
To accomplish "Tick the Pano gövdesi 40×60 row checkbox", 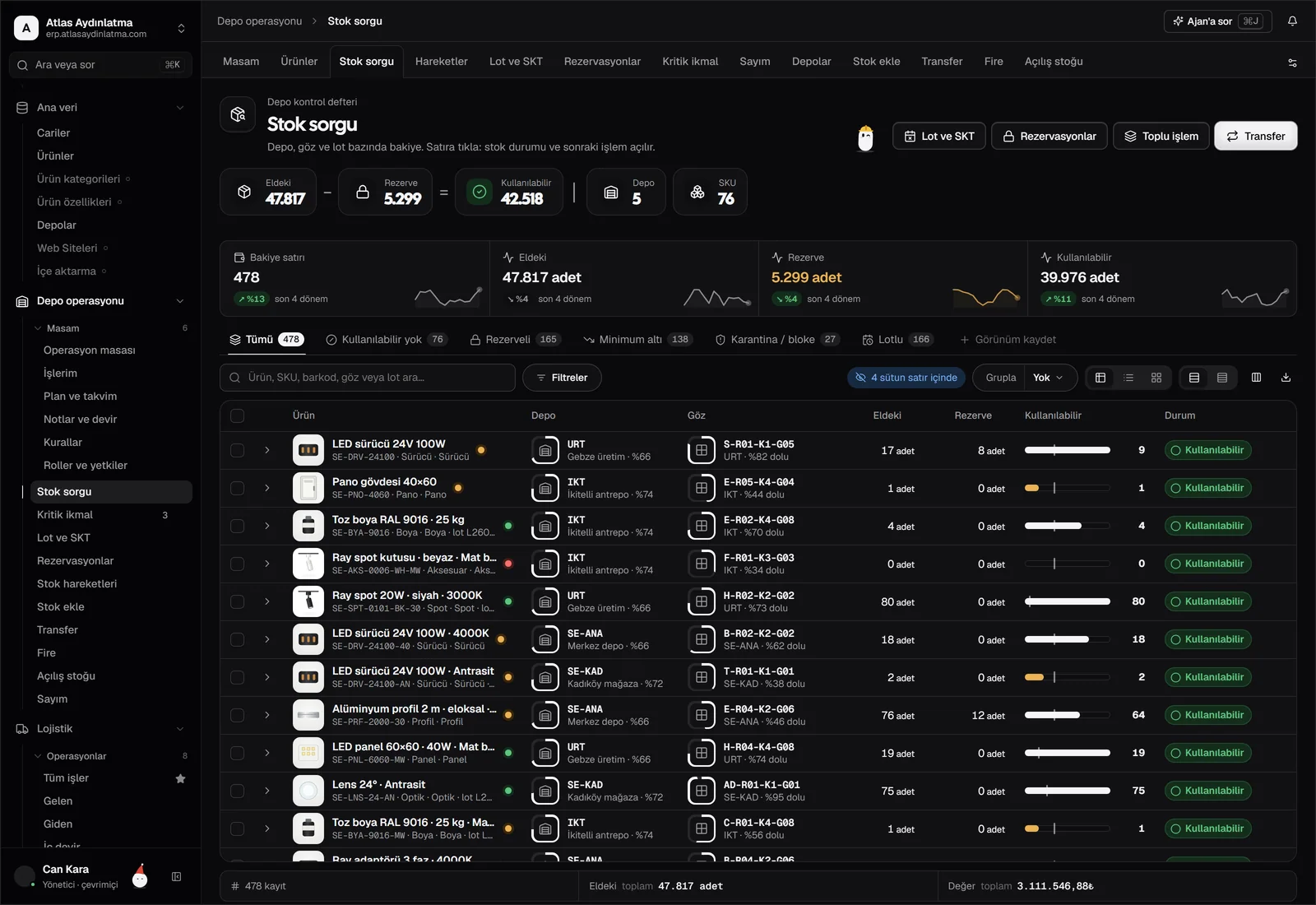I will [238, 489].
